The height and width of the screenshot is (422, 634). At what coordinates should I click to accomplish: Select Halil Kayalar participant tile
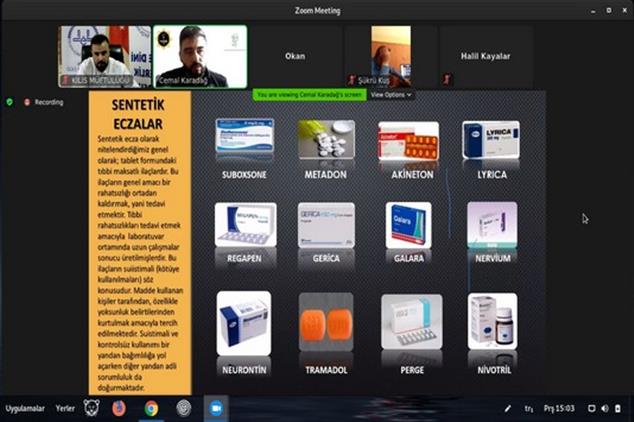pos(486,56)
